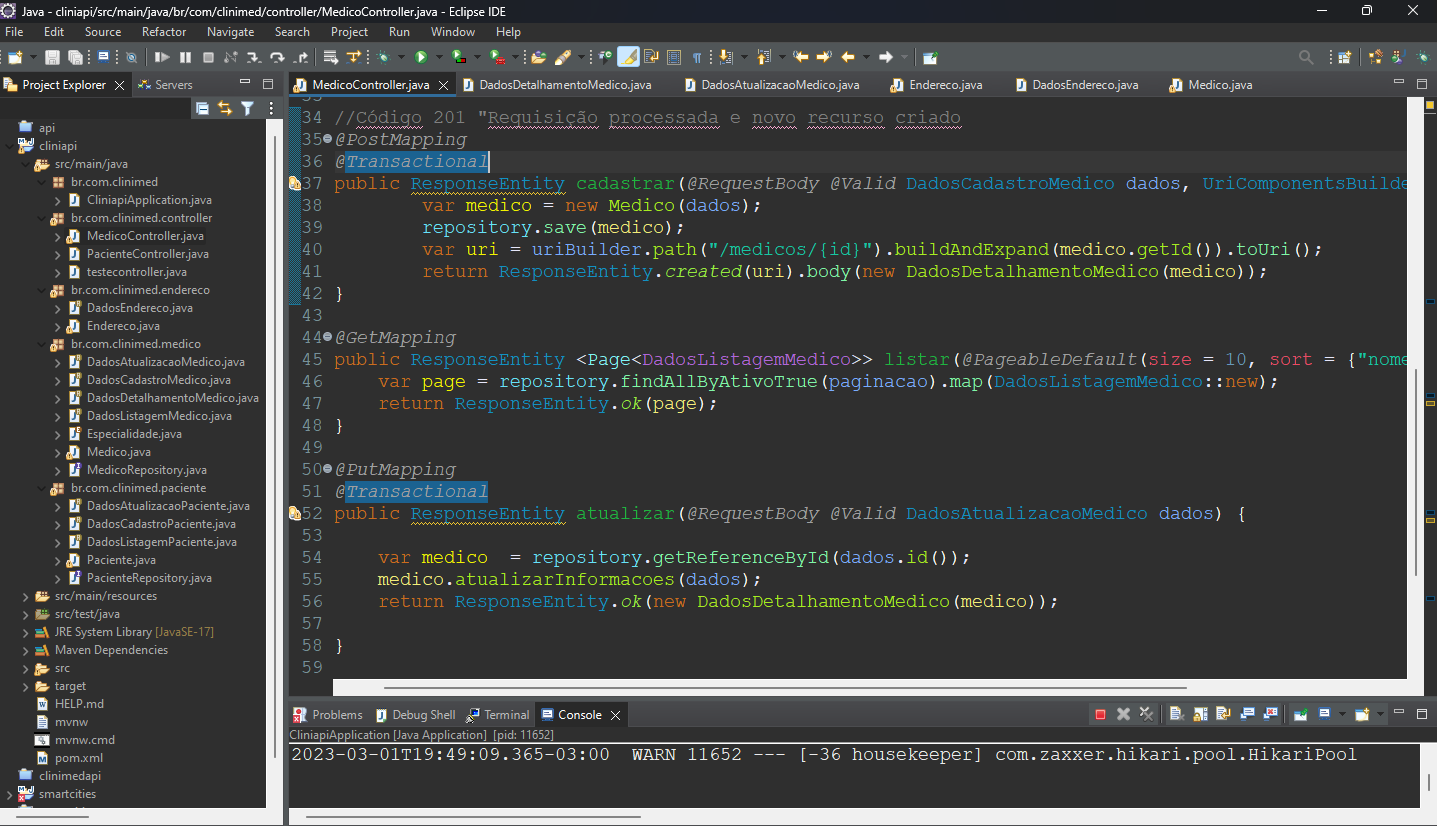
Task: Open the Open Console dropdown arrow
Action: click(1380, 714)
